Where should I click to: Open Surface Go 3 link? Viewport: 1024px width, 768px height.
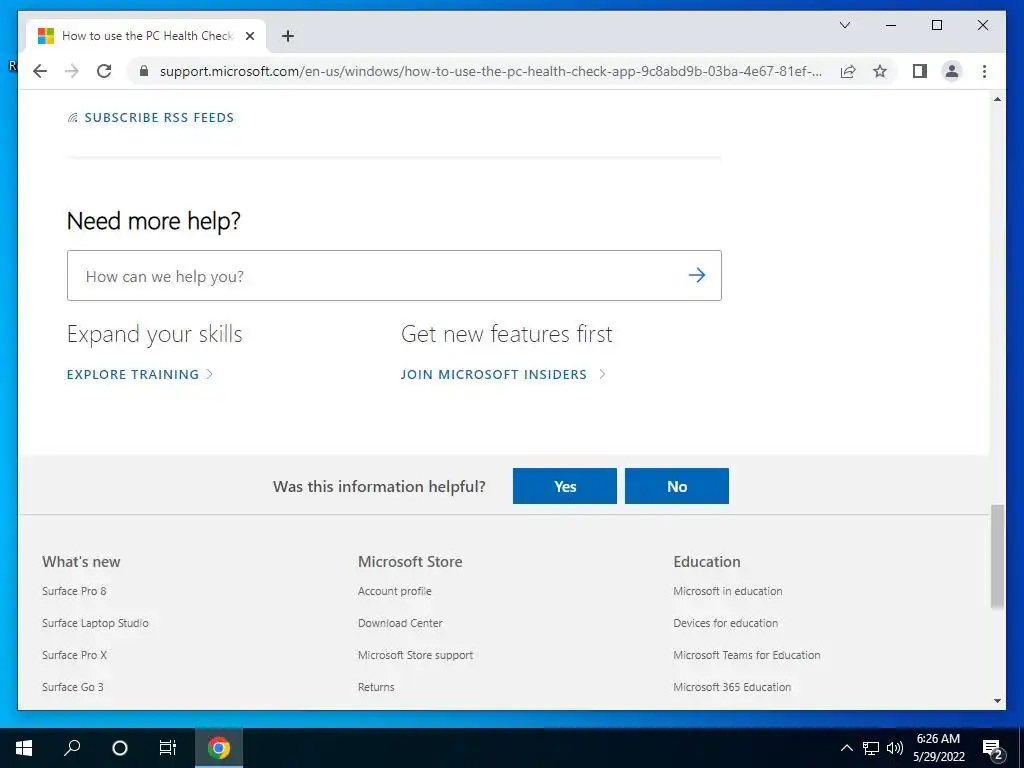coord(72,687)
